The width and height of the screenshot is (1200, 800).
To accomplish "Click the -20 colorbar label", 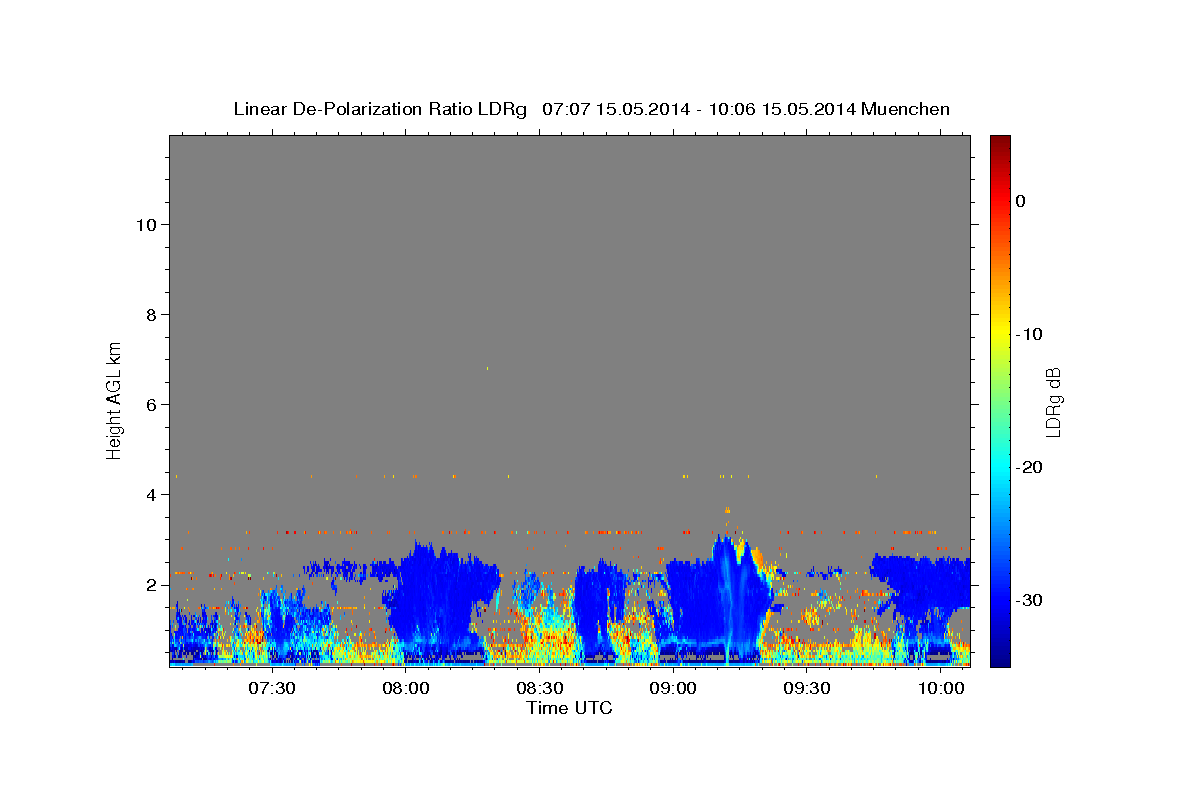I will coord(1029,467).
